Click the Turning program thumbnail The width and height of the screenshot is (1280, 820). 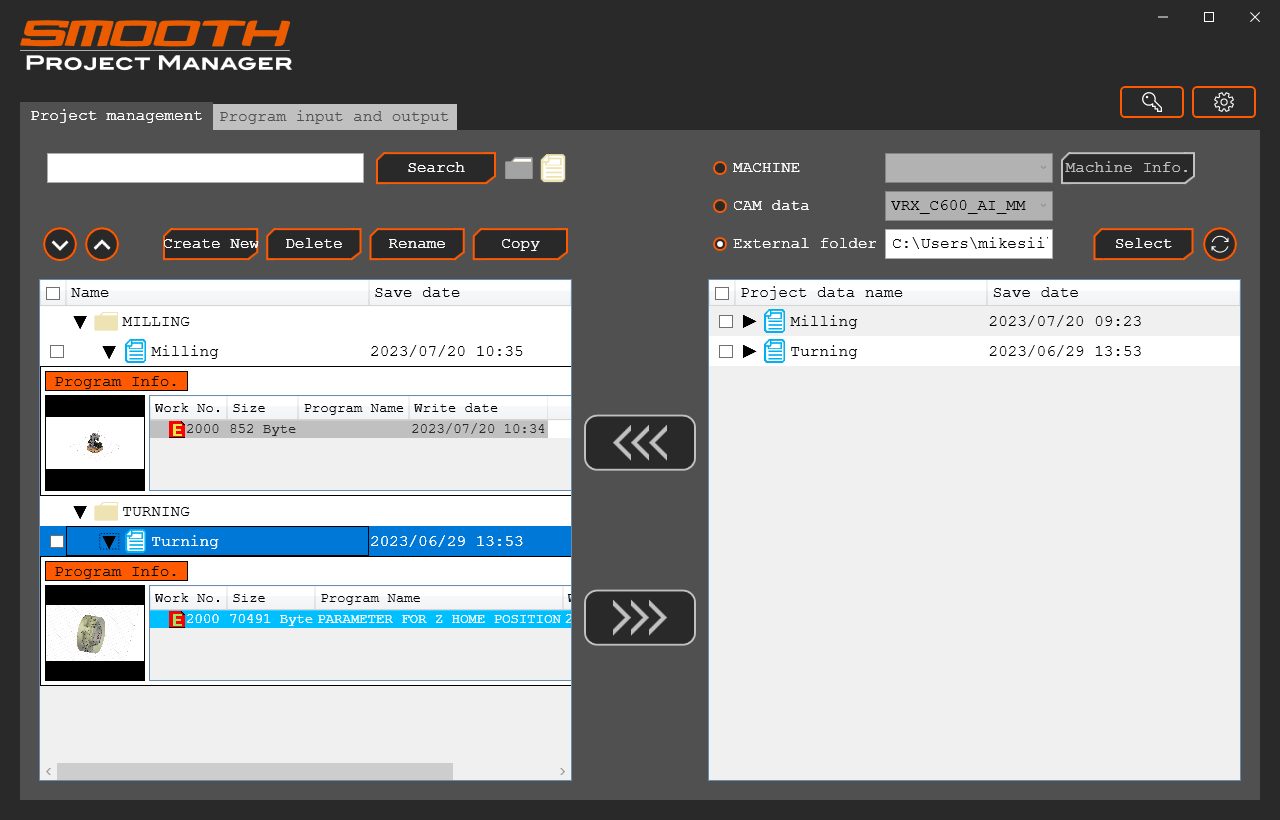[95, 633]
